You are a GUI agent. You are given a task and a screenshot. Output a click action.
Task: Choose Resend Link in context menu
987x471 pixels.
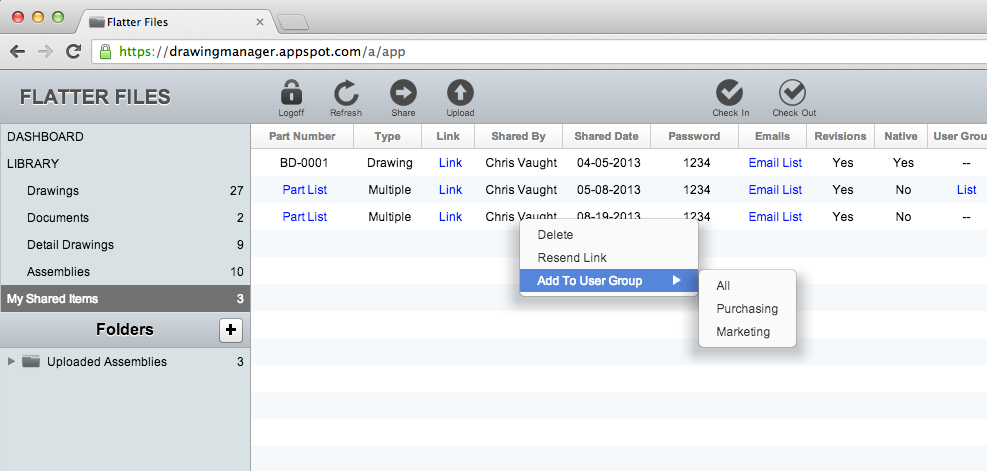tap(609, 258)
